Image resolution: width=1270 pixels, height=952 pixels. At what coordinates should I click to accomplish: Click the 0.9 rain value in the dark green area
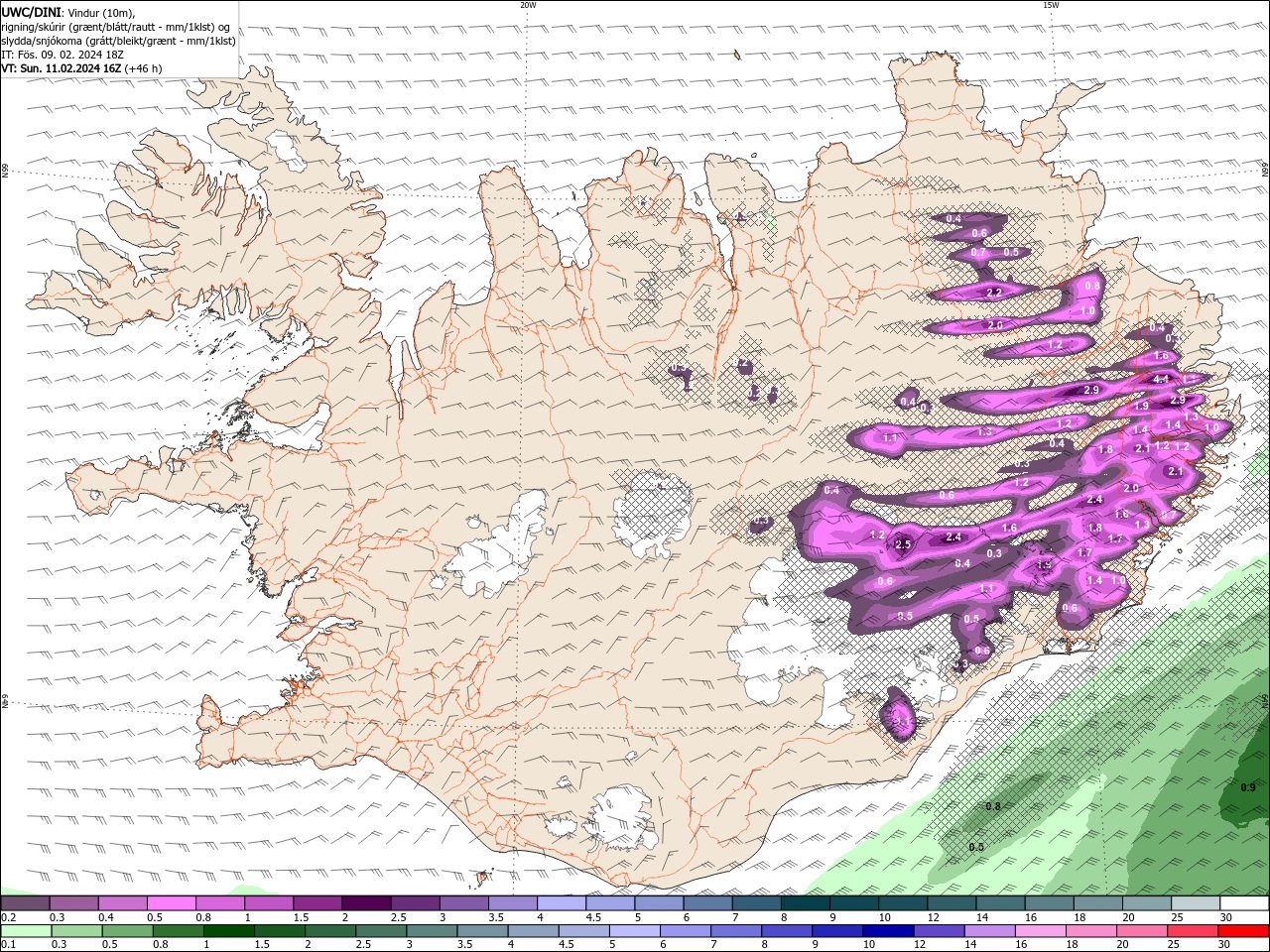tap(1248, 787)
